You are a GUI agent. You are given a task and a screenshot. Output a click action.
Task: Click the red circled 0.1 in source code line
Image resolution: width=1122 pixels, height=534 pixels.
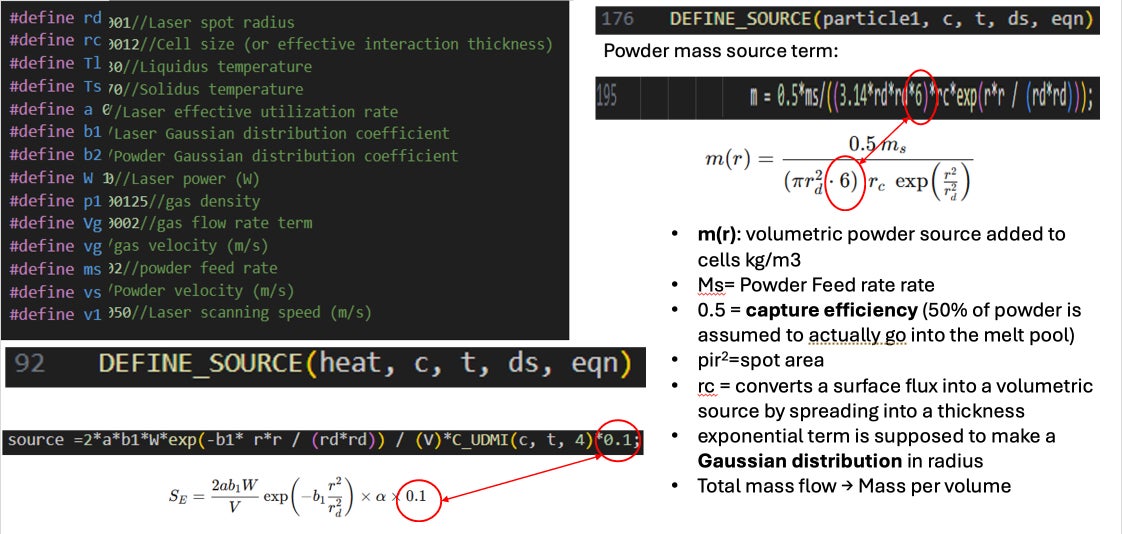point(617,441)
